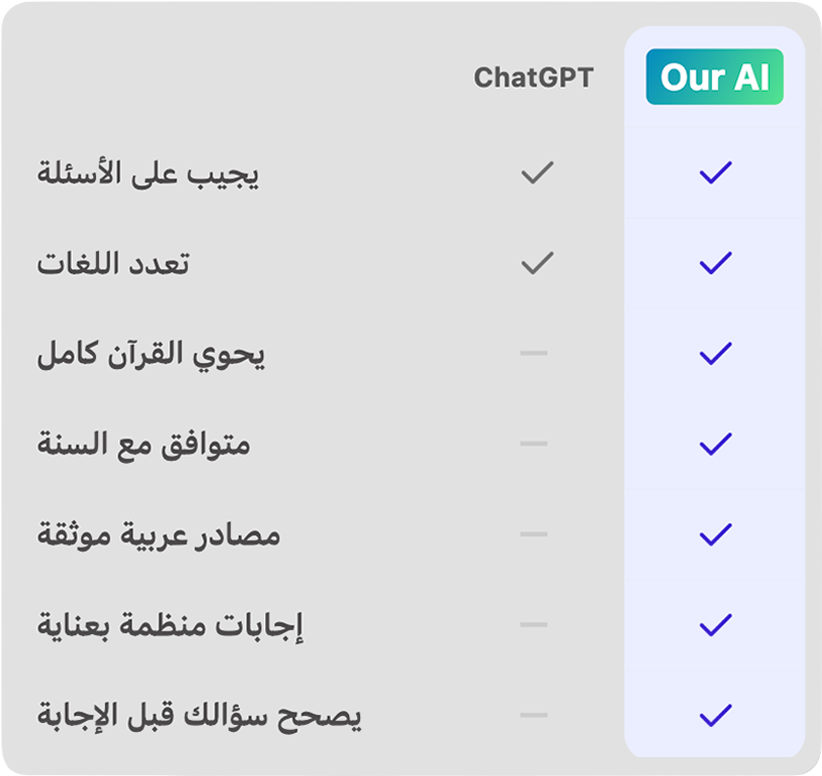Click Our AI checkmark for يحوي القرآن كامل

[716, 353]
